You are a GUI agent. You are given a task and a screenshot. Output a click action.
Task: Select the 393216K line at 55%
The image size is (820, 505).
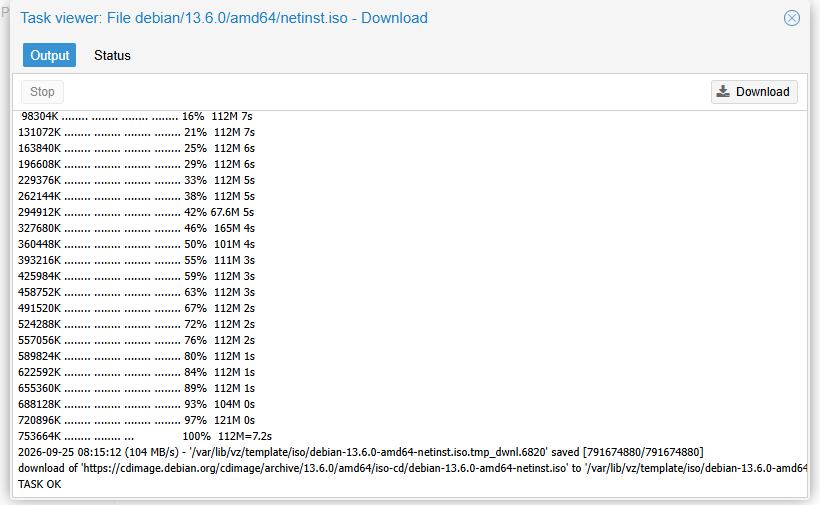[x=136, y=260]
